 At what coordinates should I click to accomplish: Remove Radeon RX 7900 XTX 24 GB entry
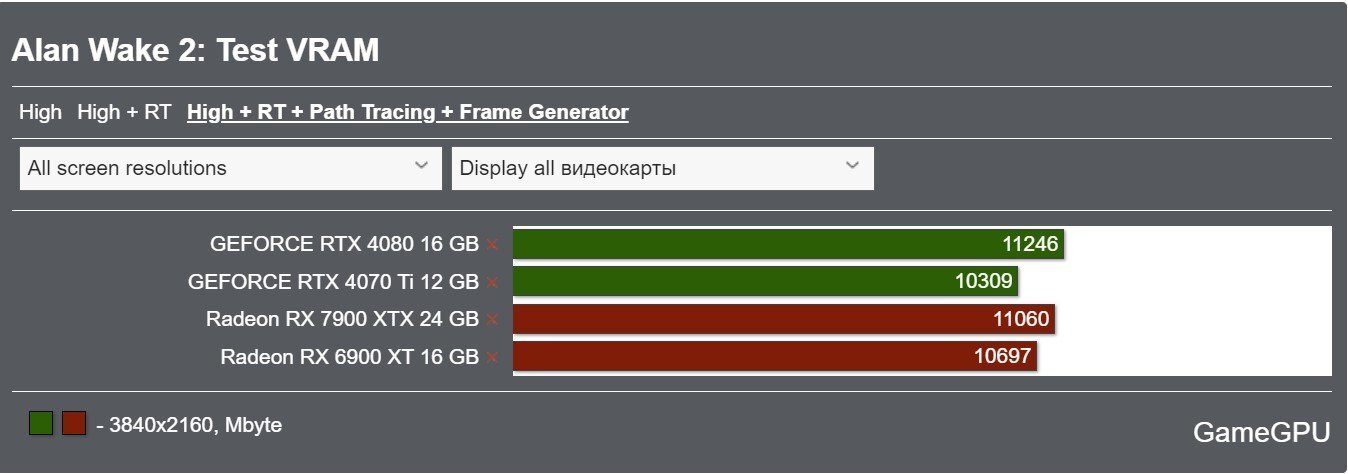(x=492, y=320)
